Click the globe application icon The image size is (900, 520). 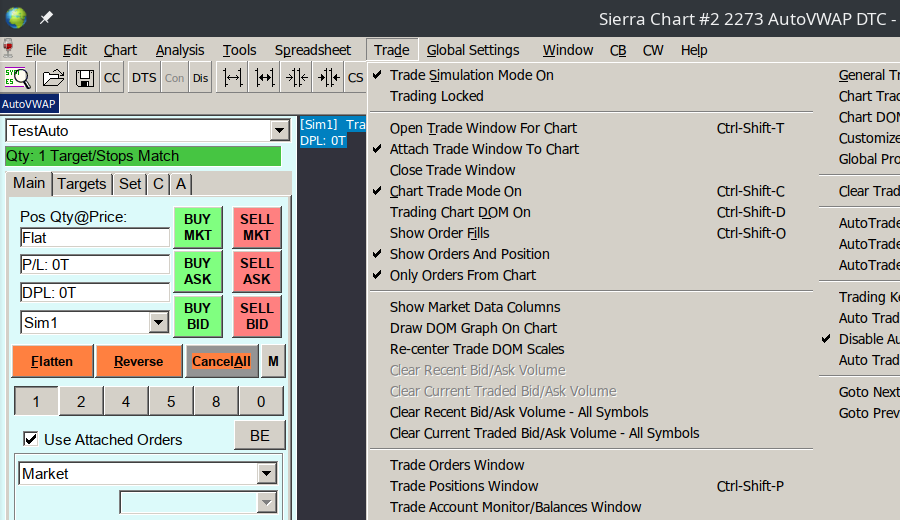pyautogui.click(x=16, y=18)
